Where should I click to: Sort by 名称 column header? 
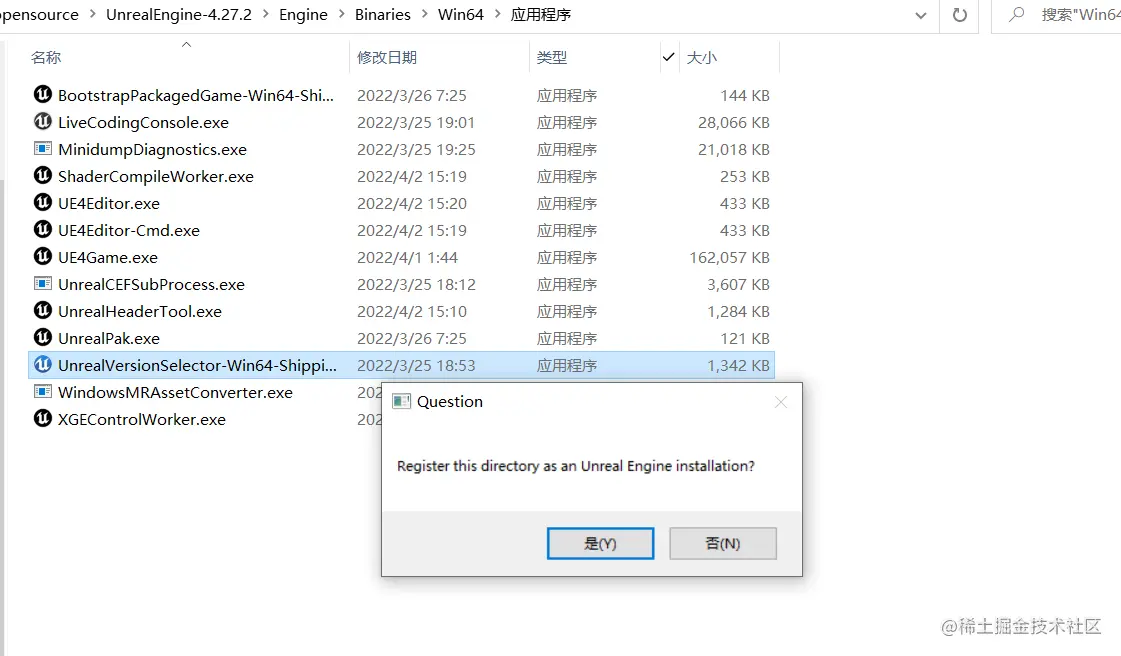[46, 57]
